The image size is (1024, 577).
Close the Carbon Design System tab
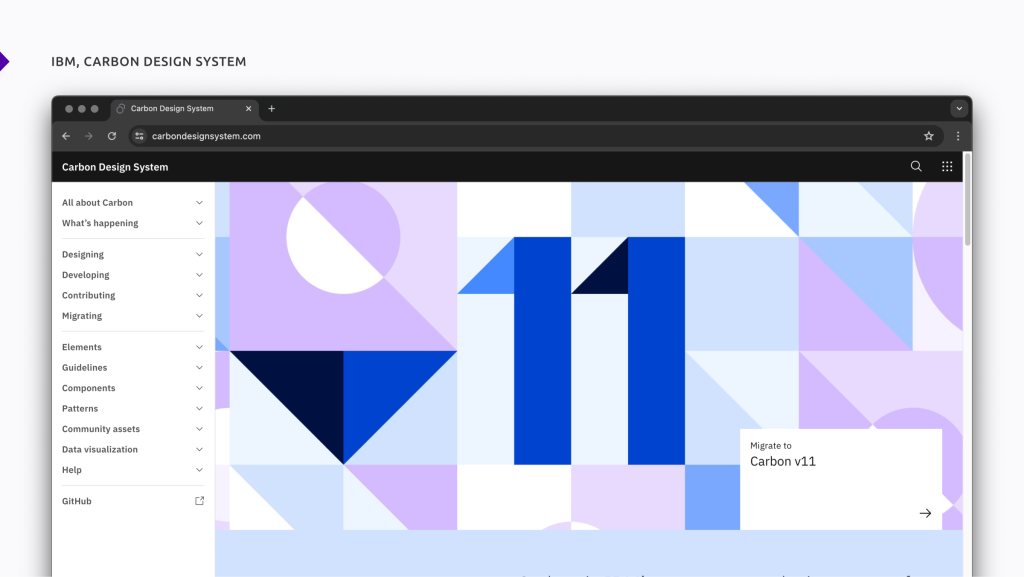(248, 108)
